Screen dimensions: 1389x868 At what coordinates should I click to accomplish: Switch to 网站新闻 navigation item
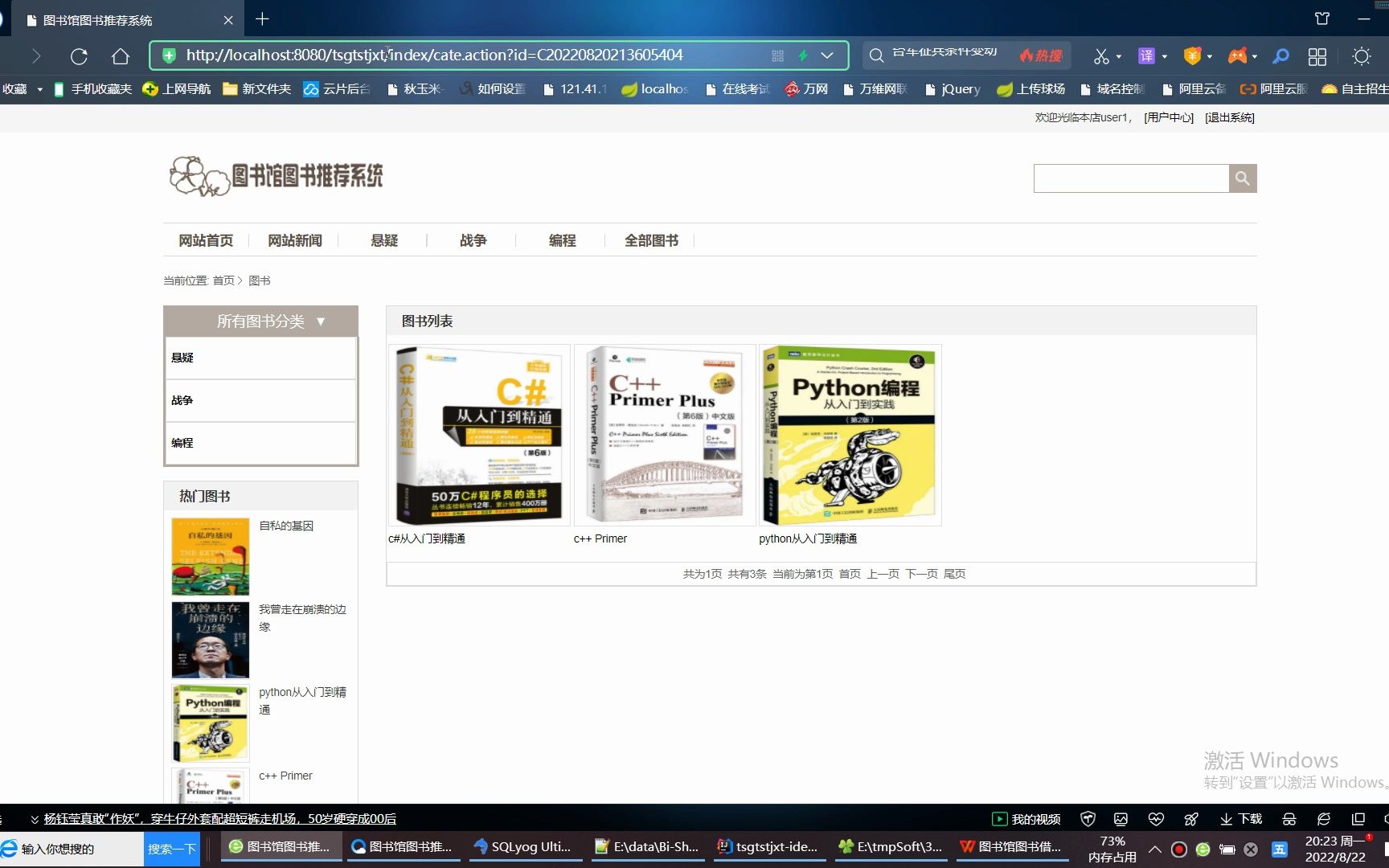point(295,240)
